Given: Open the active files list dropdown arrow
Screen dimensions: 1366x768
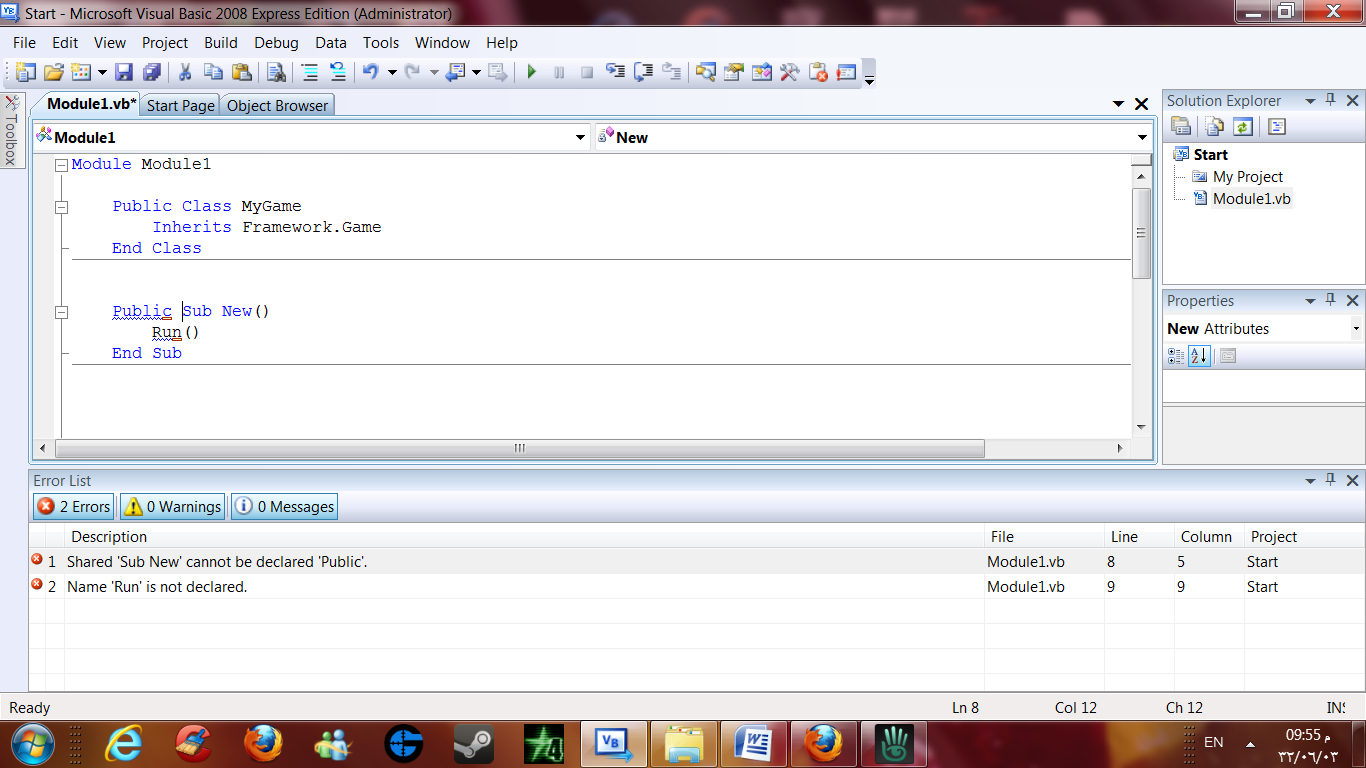Looking at the screenshot, I should (1119, 104).
